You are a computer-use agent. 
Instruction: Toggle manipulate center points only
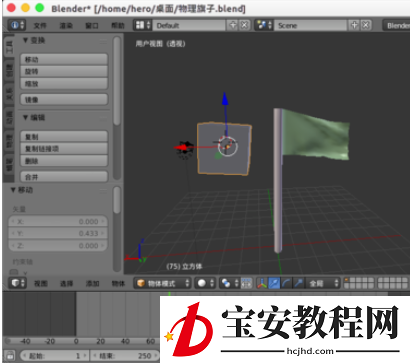coord(246,283)
